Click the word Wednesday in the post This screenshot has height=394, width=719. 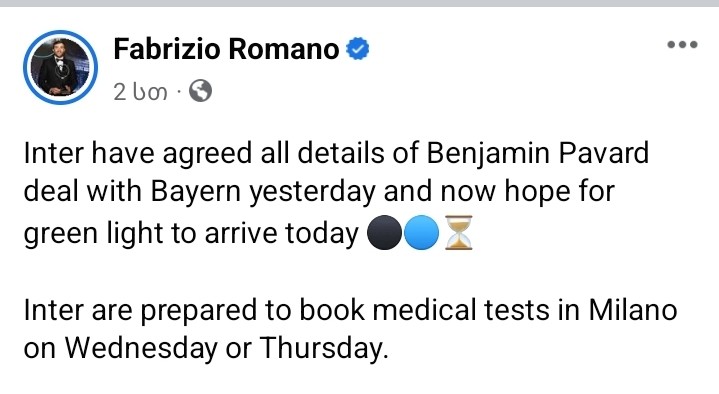tap(141, 348)
